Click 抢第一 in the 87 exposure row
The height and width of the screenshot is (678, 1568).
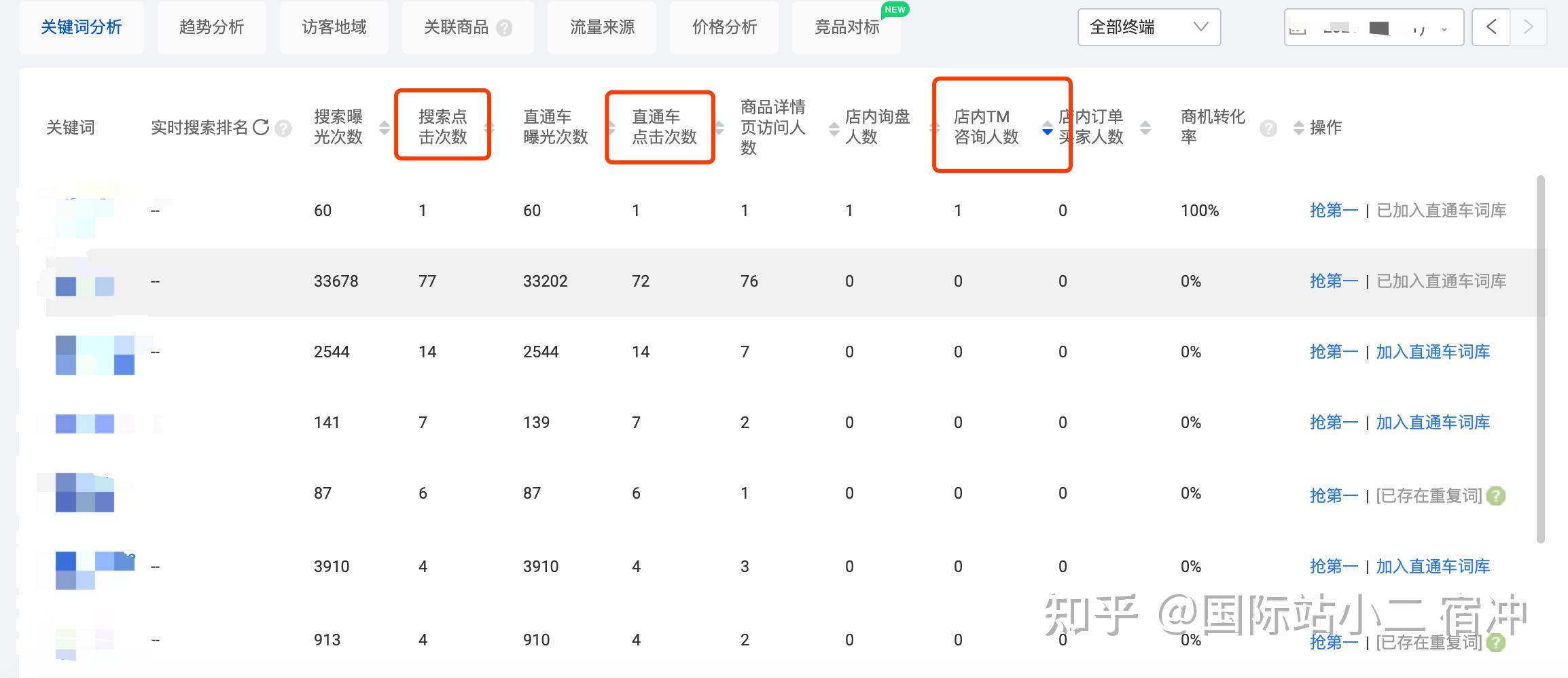click(x=1334, y=496)
